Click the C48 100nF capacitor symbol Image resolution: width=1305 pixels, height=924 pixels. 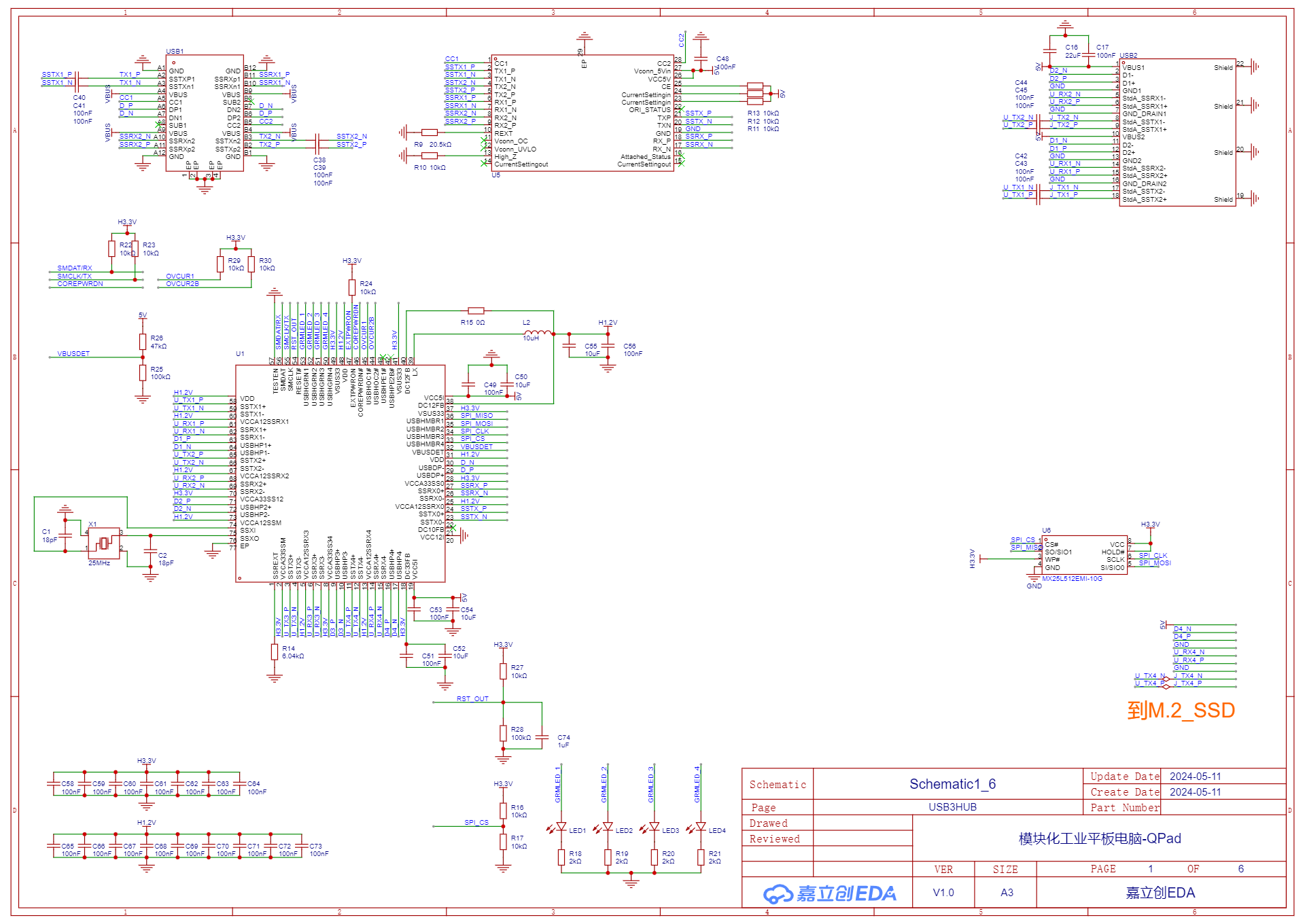(x=701, y=58)
